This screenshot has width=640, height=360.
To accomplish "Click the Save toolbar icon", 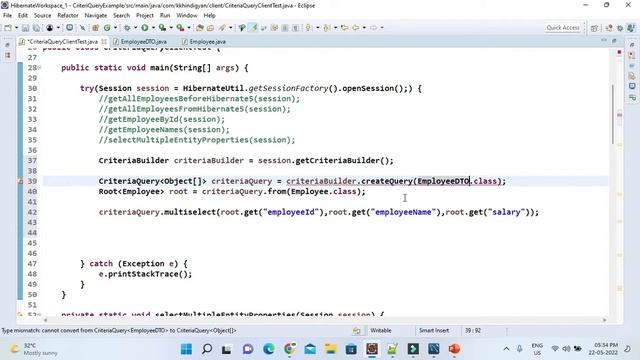I will (x=25, y=28).
